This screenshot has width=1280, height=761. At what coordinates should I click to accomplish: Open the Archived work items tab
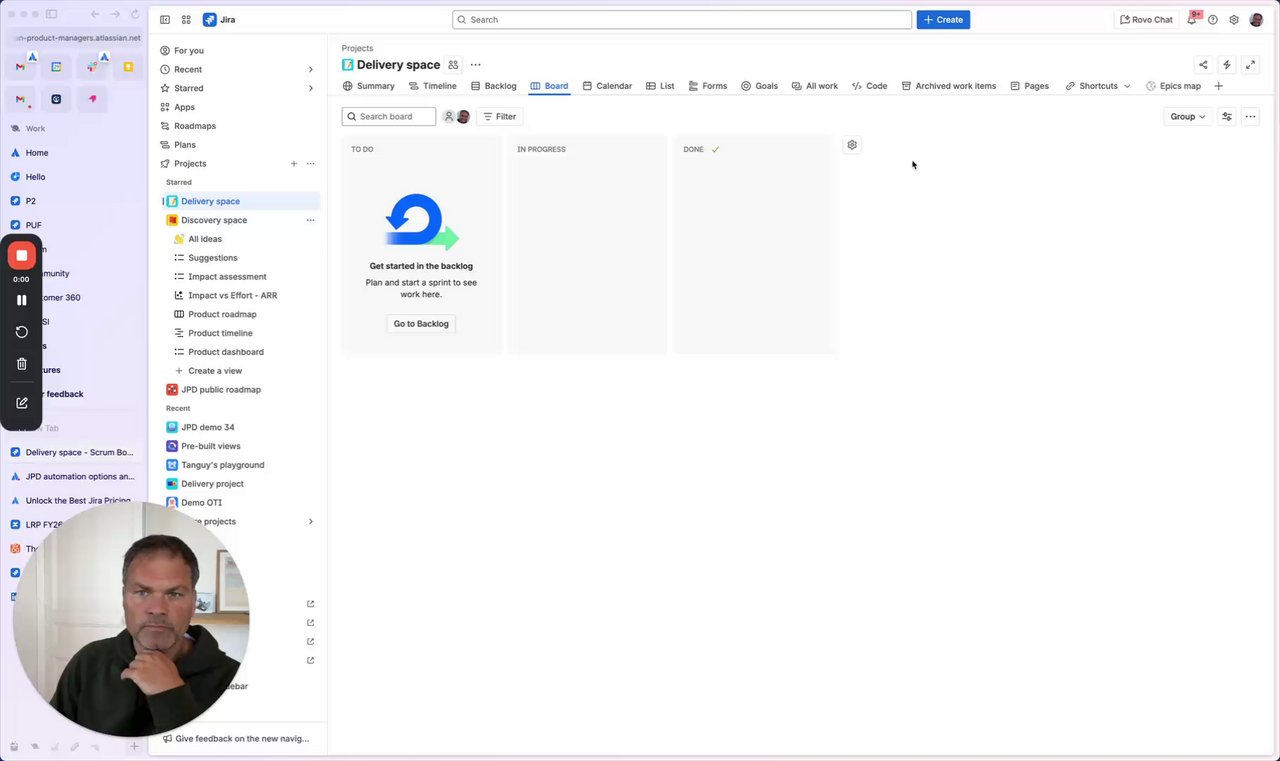click(949, 86)
